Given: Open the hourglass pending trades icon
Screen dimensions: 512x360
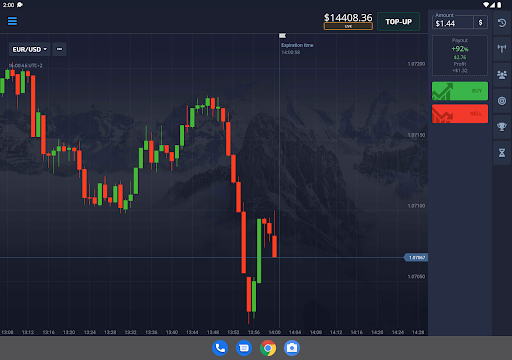Looking at the screenshot, I should pyautogui.click(x=502, y=153).
